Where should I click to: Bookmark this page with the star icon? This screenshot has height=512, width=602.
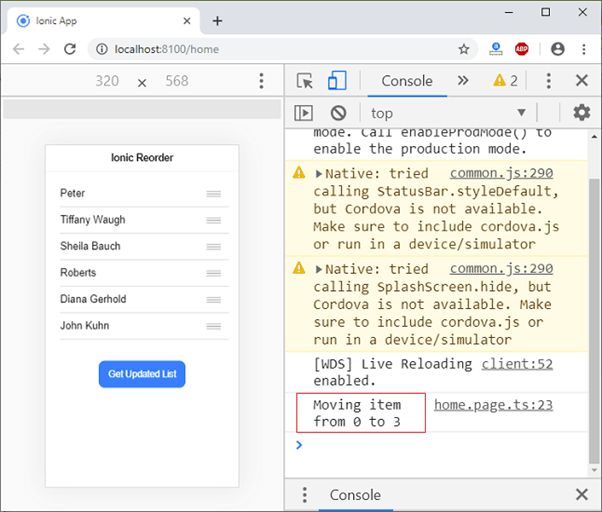[464, 49]
